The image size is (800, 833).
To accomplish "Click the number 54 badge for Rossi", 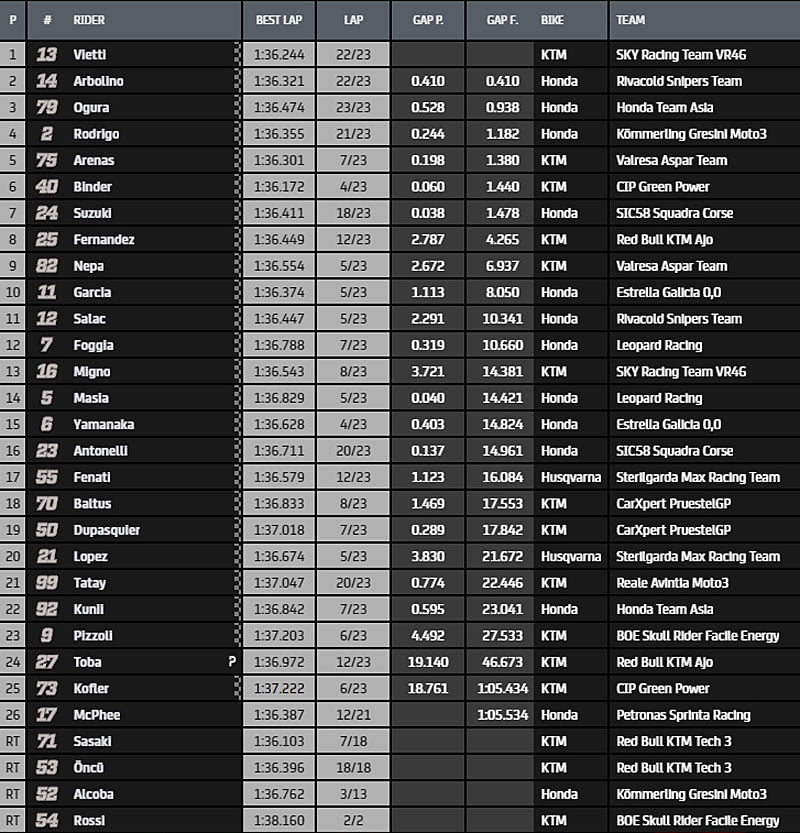I will (47, 821).
